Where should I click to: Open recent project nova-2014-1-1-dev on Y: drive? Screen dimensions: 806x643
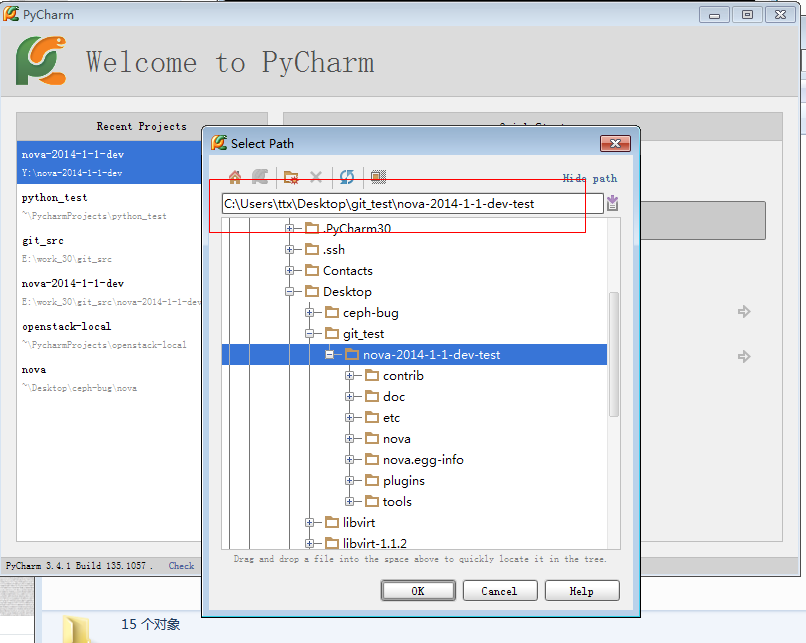tap(109, 162)
